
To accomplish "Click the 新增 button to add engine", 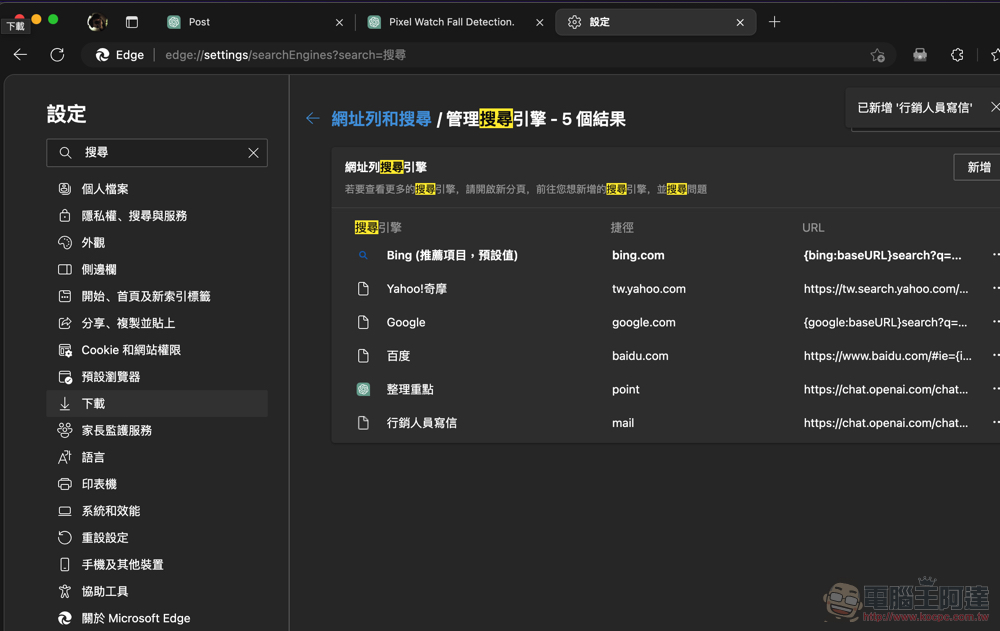I will click(x=978, y=167).
